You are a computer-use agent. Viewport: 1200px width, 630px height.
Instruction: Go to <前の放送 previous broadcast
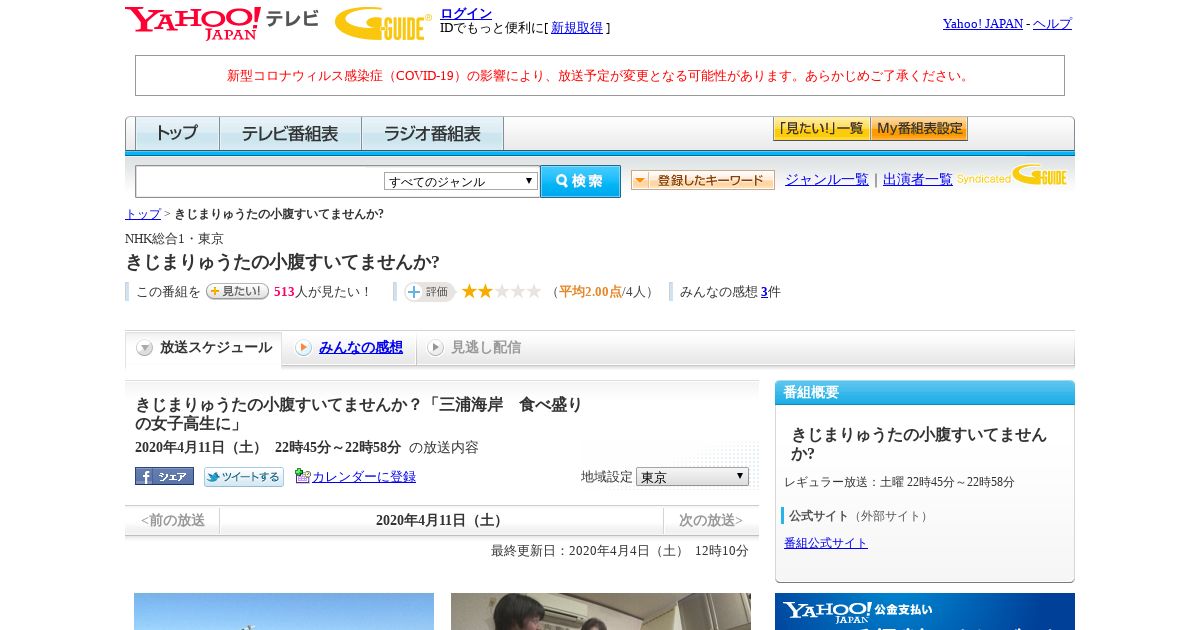click(x=172, y=520)
